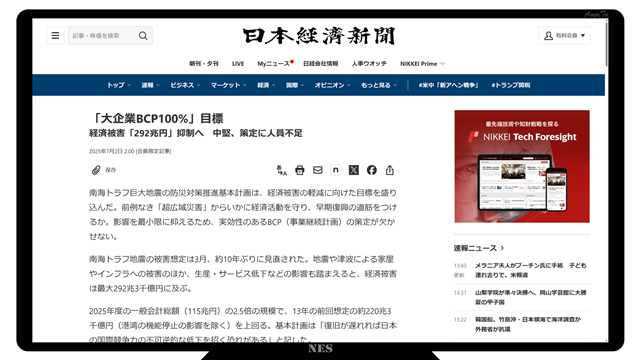Share the article on note icon
The width and height of the screenshot is (640, 360).
(336, 170)
